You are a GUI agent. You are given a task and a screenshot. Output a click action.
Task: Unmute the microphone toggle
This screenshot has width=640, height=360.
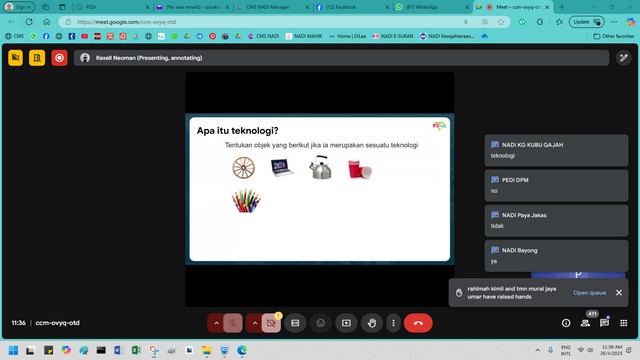click(x=233, y=323)
